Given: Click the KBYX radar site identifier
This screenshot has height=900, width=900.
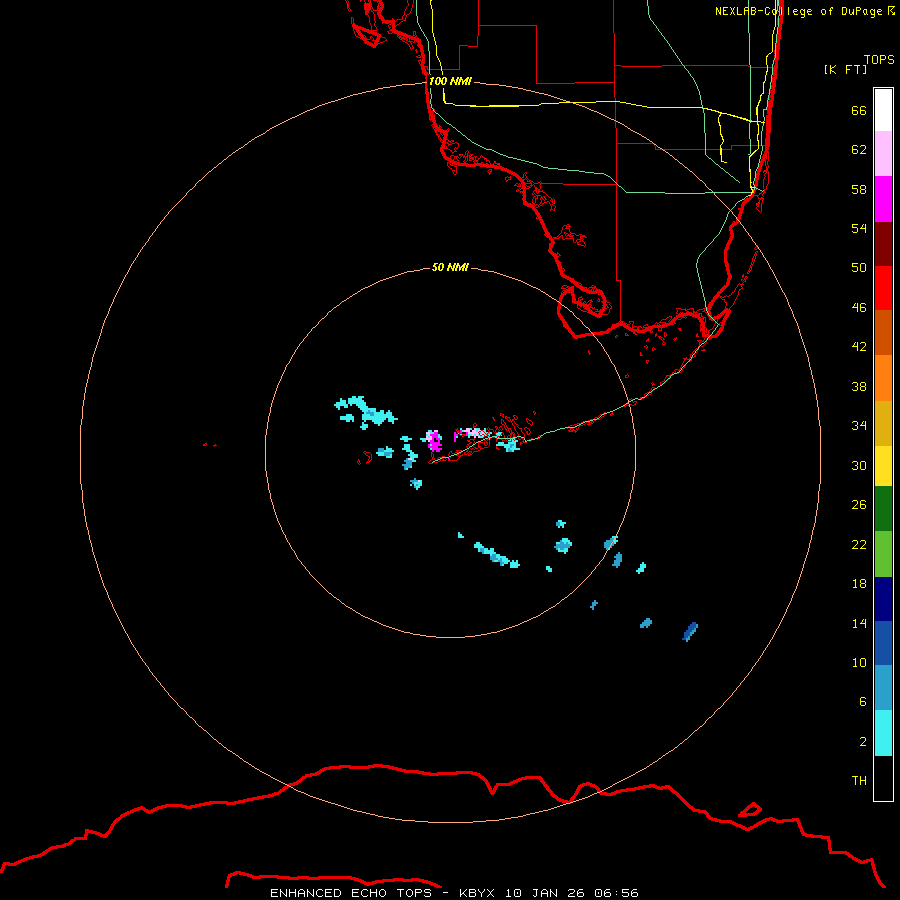Looking at the screenshot, I should pos(476,893).
